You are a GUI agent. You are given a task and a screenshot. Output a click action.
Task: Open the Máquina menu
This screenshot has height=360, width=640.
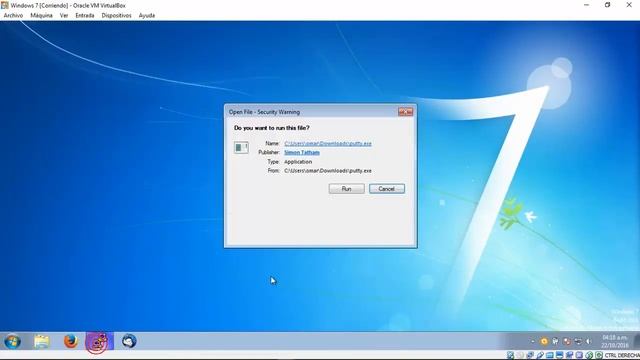point(41,16)
